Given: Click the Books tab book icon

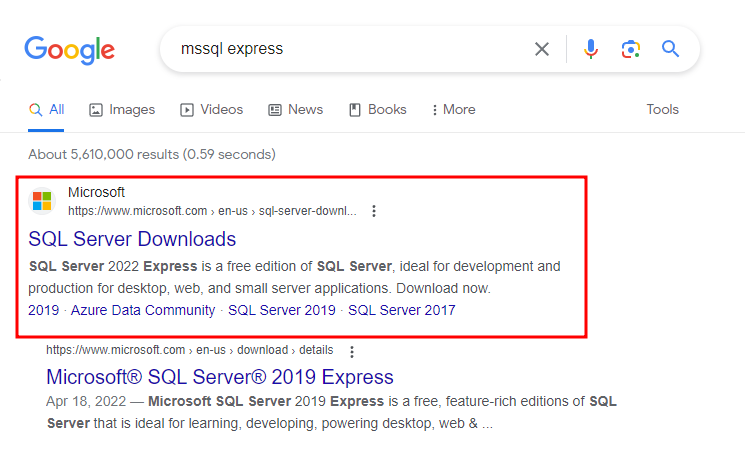Looking at the screenshot, I should point(355,110).
